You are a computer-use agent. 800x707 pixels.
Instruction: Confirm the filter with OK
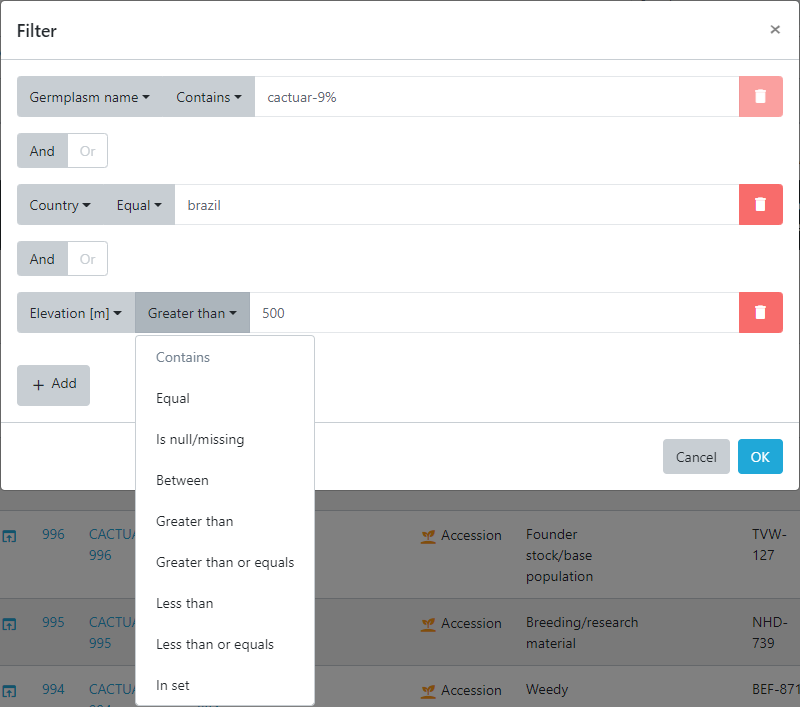pyautogui.click(x=760, y=457)
